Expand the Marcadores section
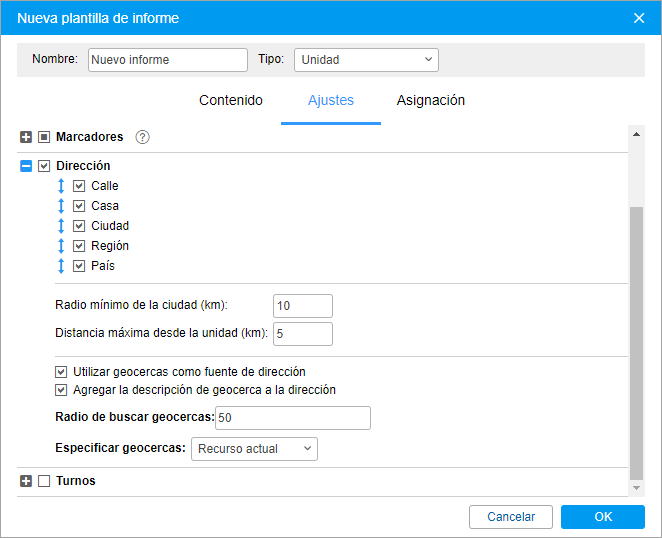 (26, 137)
